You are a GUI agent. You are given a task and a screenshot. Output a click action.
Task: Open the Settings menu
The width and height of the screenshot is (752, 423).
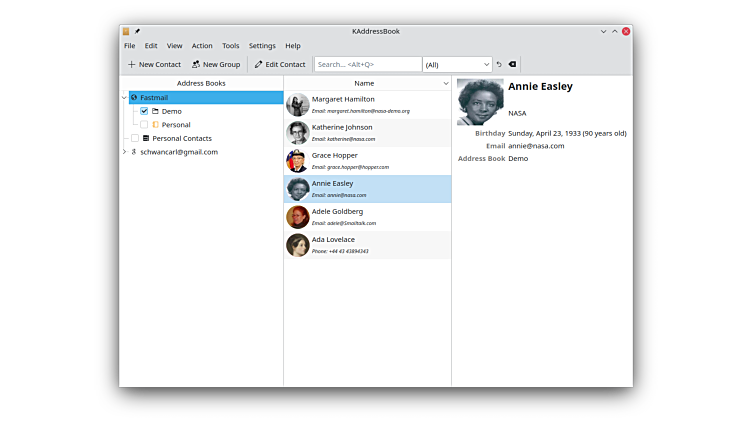tap(262, 46)
